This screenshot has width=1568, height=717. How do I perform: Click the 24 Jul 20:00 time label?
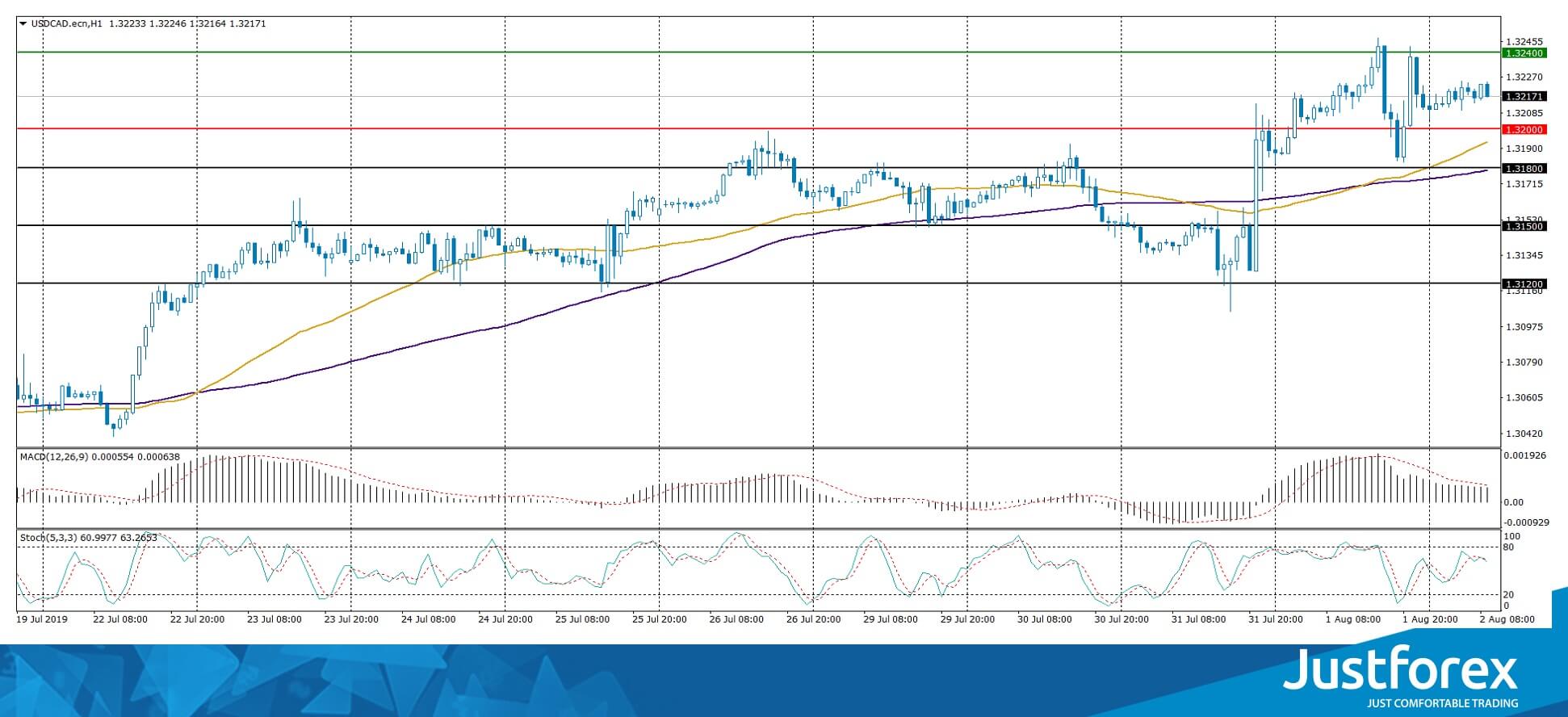pyautogui.click(x=505, y=619)
